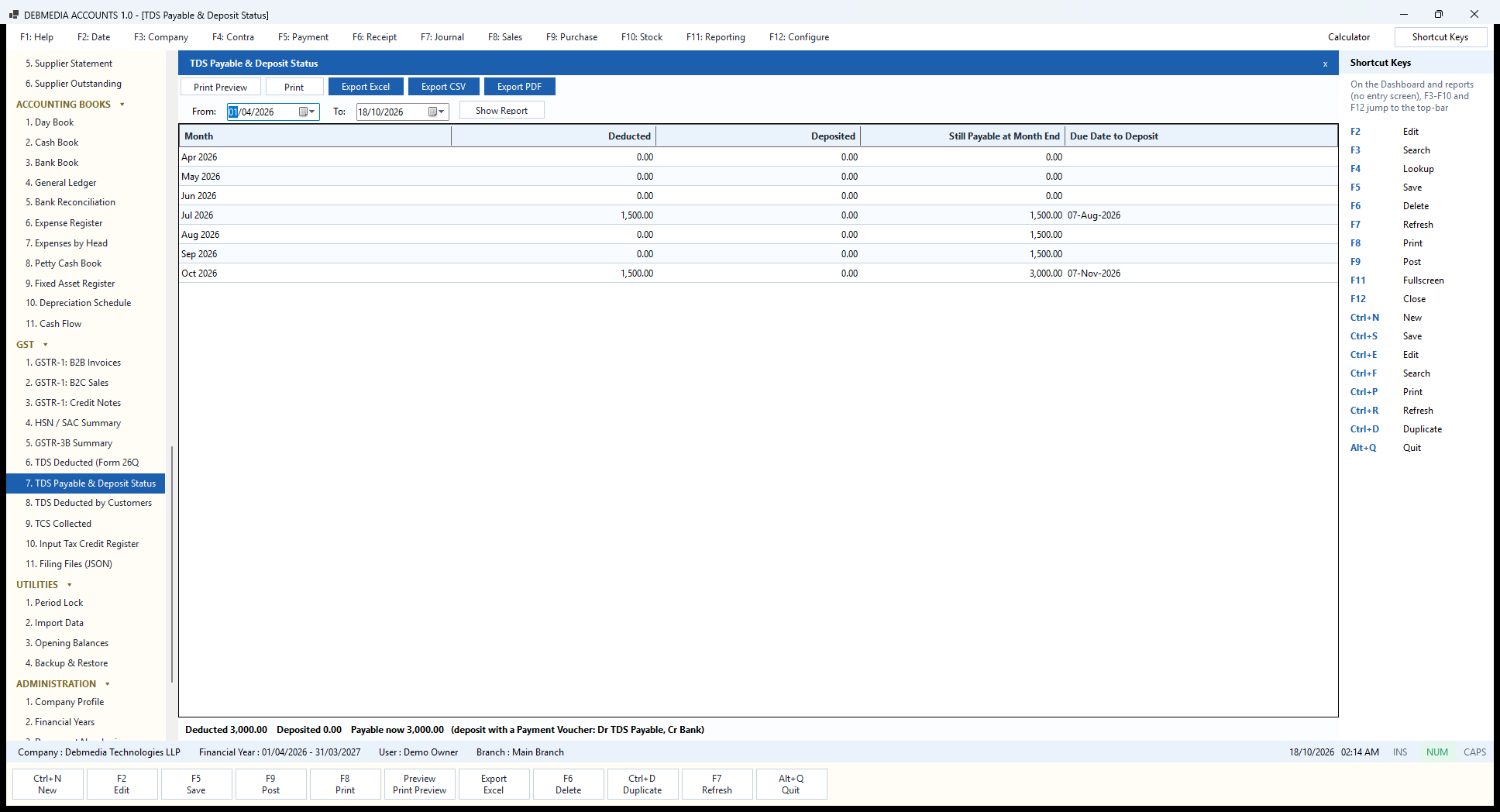Open Input Tax Credit Register
Screen dimensions: 1500x812
point(82,544)
